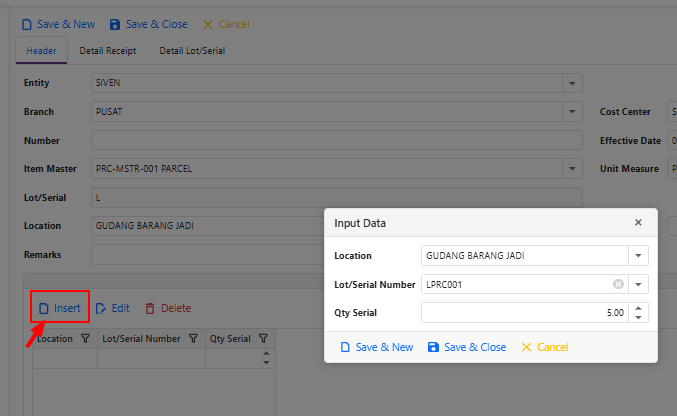Viewport: 677px width, 416px height.
Task: Expand the Item Master dropdown arrow
Action: (572, 169)
